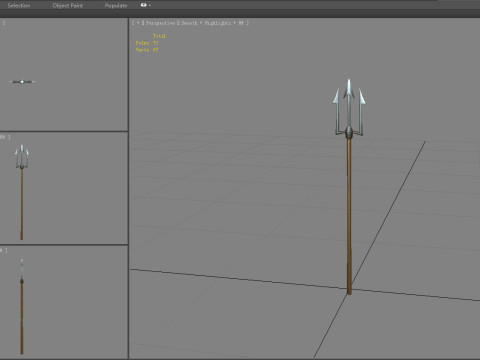The image size is (480, 360).
Task: Click the ribbon display toggle icon after Populate
Action: 143,5
